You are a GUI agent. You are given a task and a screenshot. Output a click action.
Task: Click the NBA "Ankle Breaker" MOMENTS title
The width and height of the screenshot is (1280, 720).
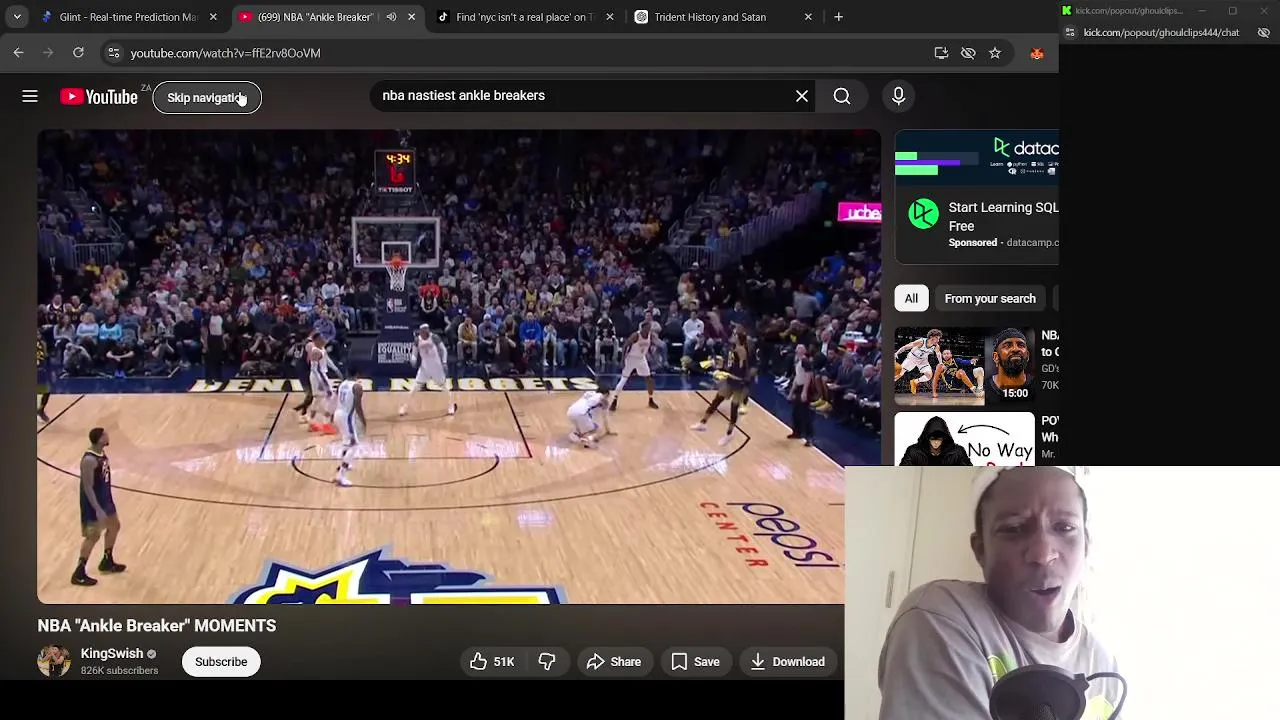click(157, 625)
